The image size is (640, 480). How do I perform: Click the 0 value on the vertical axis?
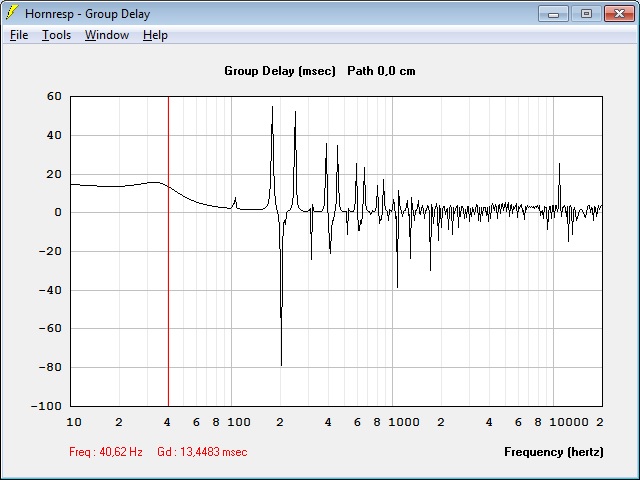pyautogui.click(x=58, y=212)
